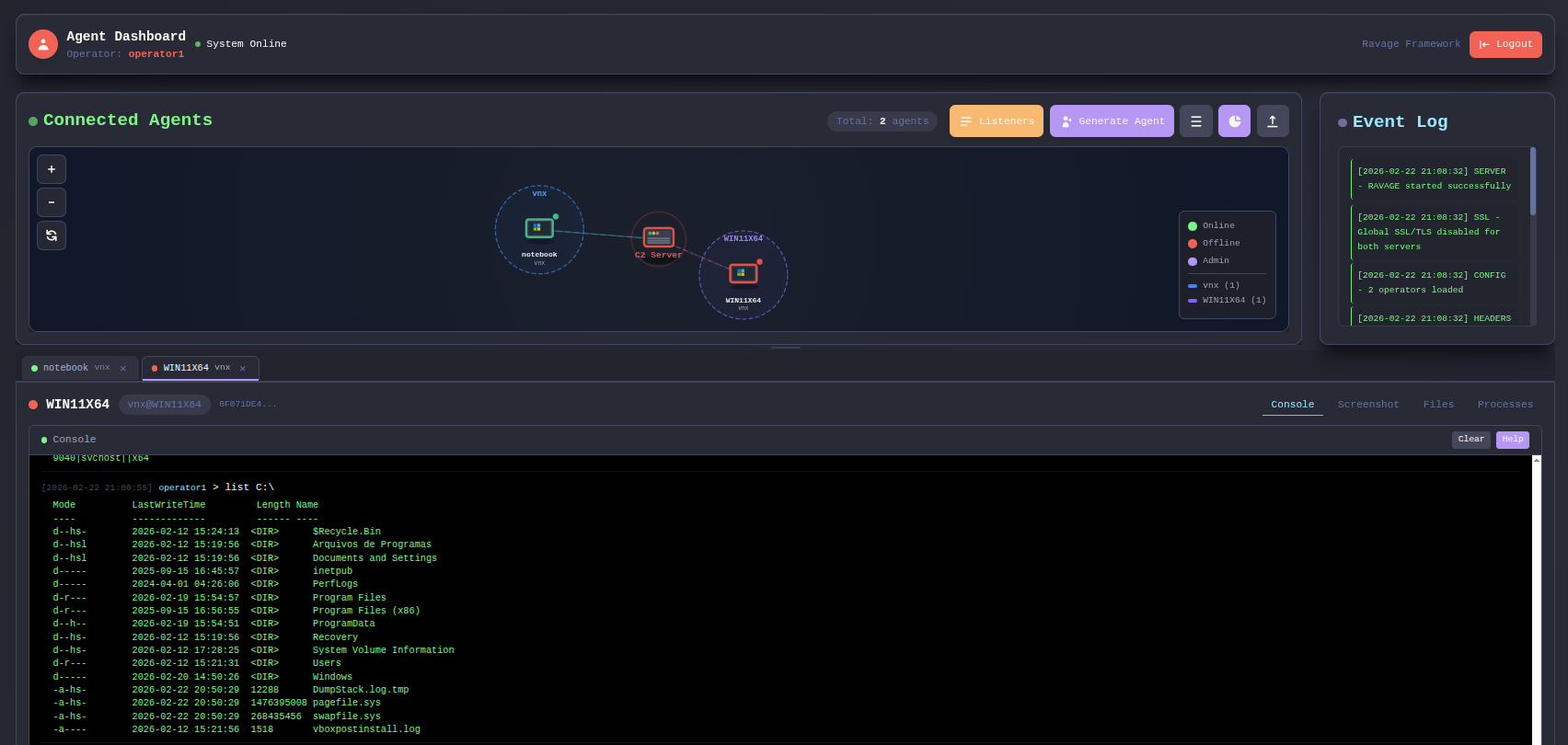
Task: Click the inetpub directory entry
Action: point(332,571)
